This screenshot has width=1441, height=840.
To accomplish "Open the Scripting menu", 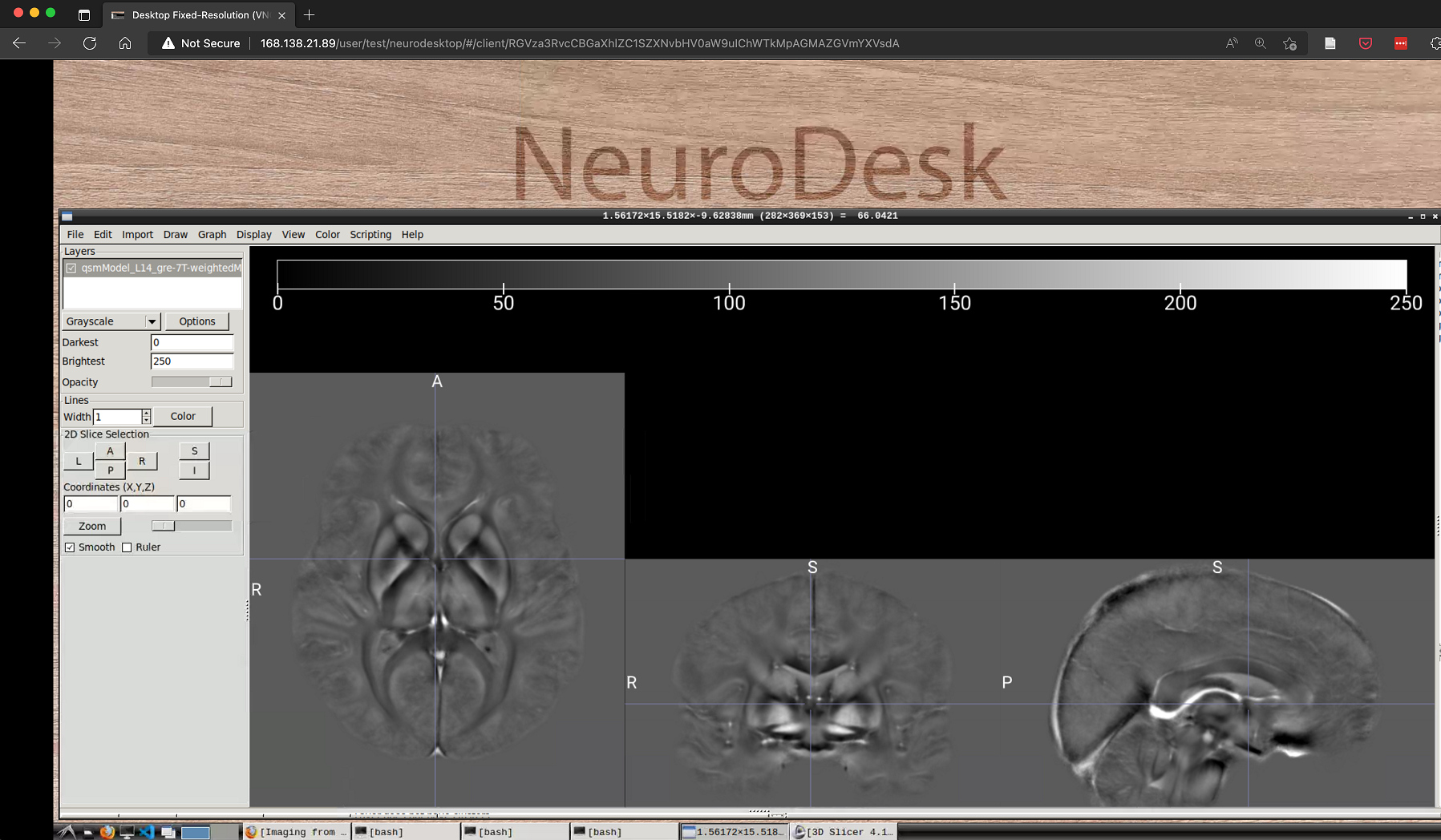I will 370,234.
